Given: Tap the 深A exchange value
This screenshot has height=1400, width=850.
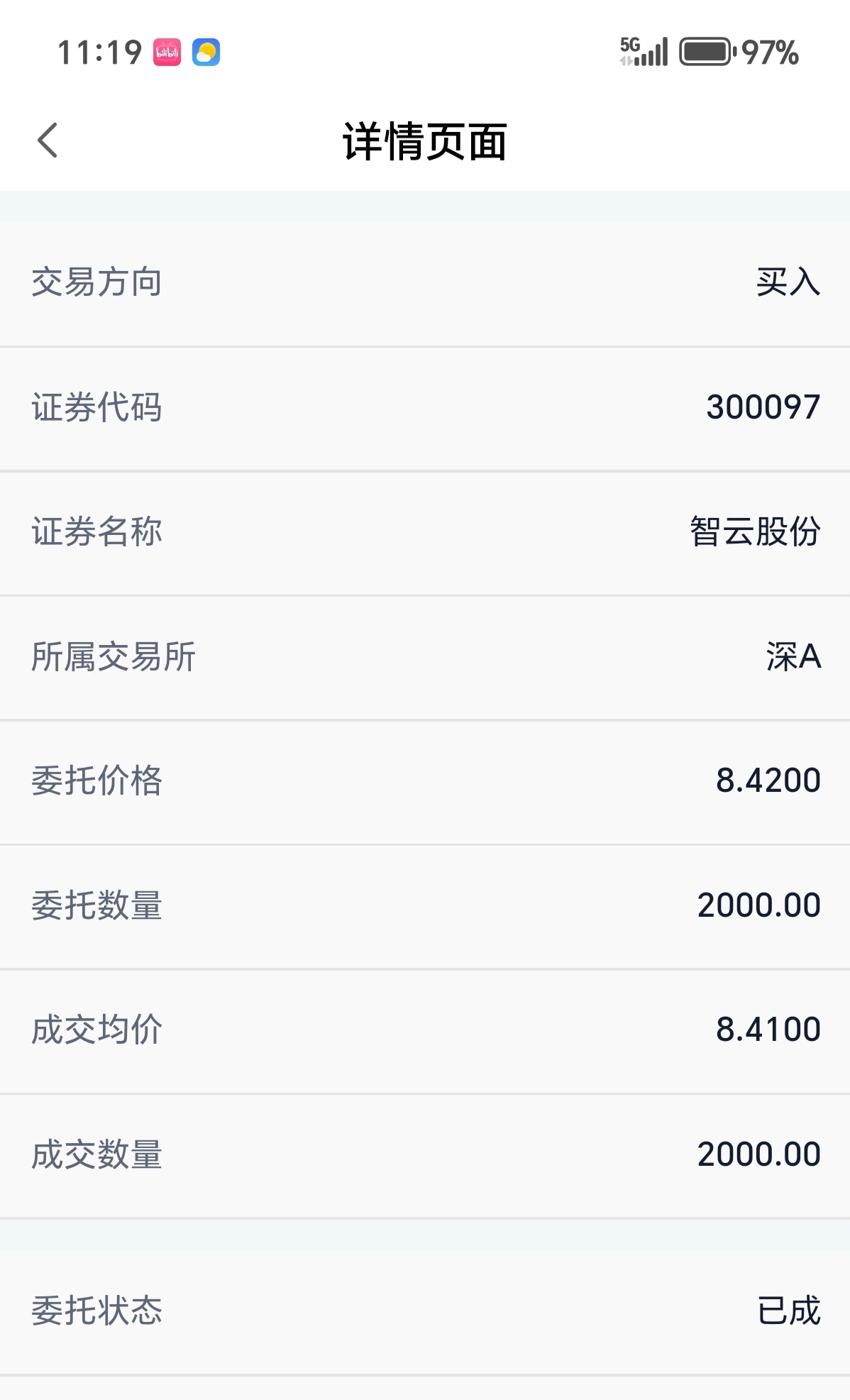Looking at the screenshot, I should [794, 656].
